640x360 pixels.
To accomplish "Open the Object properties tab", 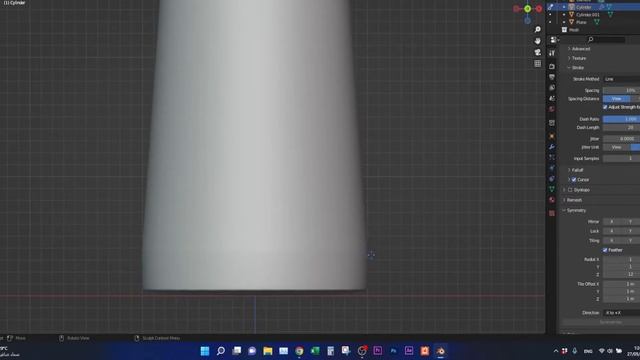I will click(552, 136).
